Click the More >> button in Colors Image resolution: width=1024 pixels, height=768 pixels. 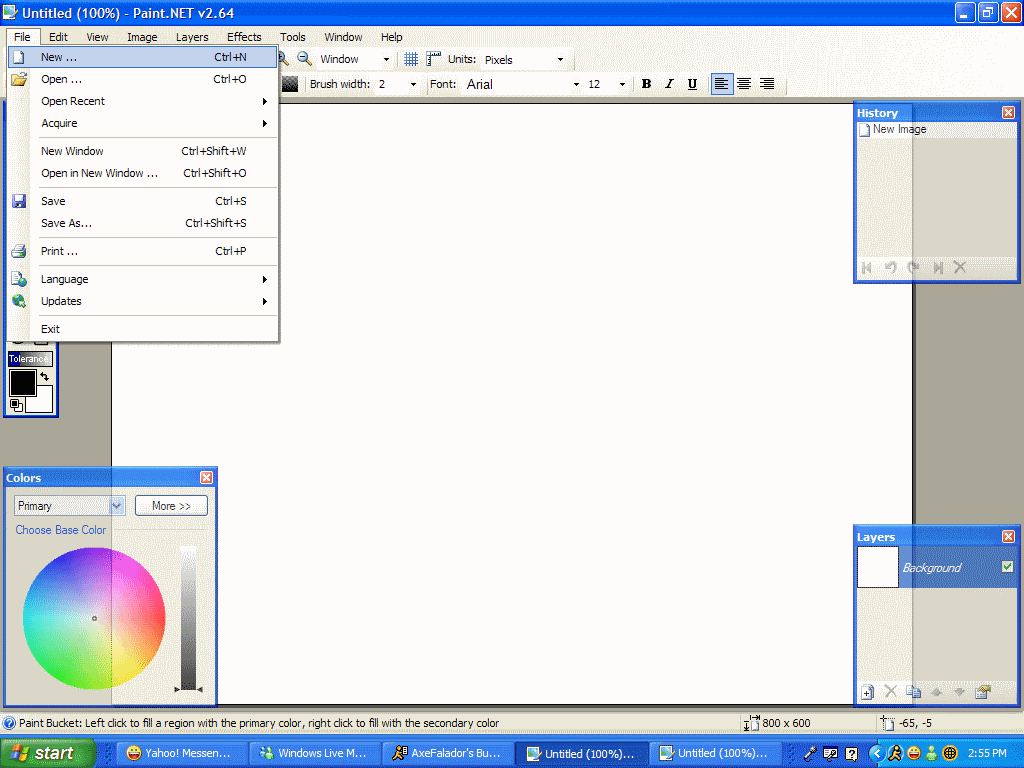pos(171,506)
